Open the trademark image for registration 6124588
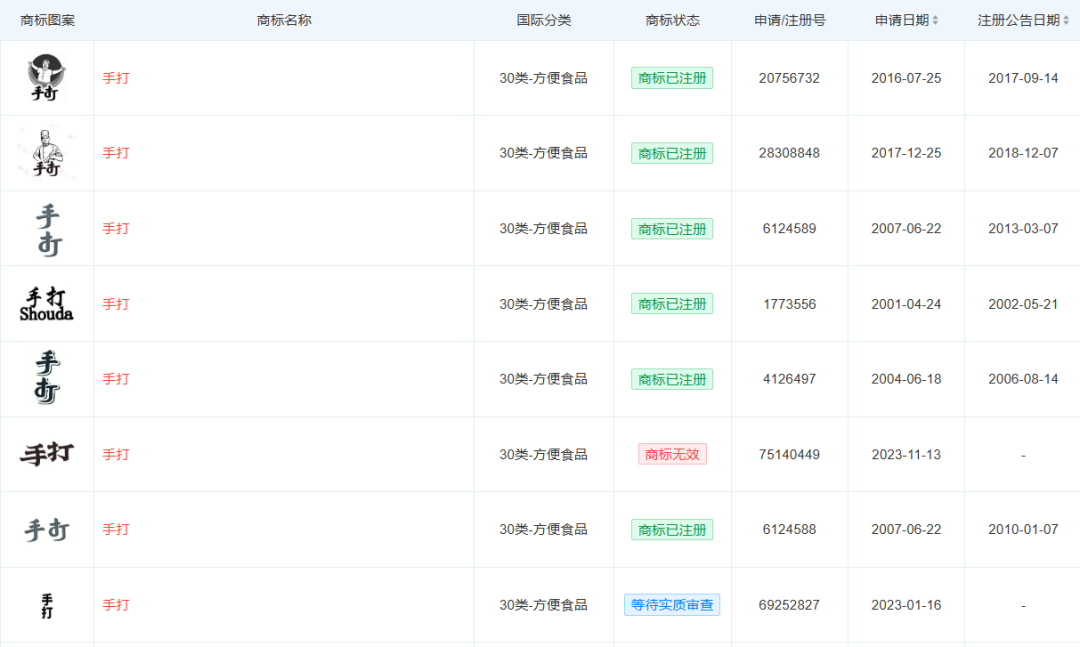 [x=46, y=530]
